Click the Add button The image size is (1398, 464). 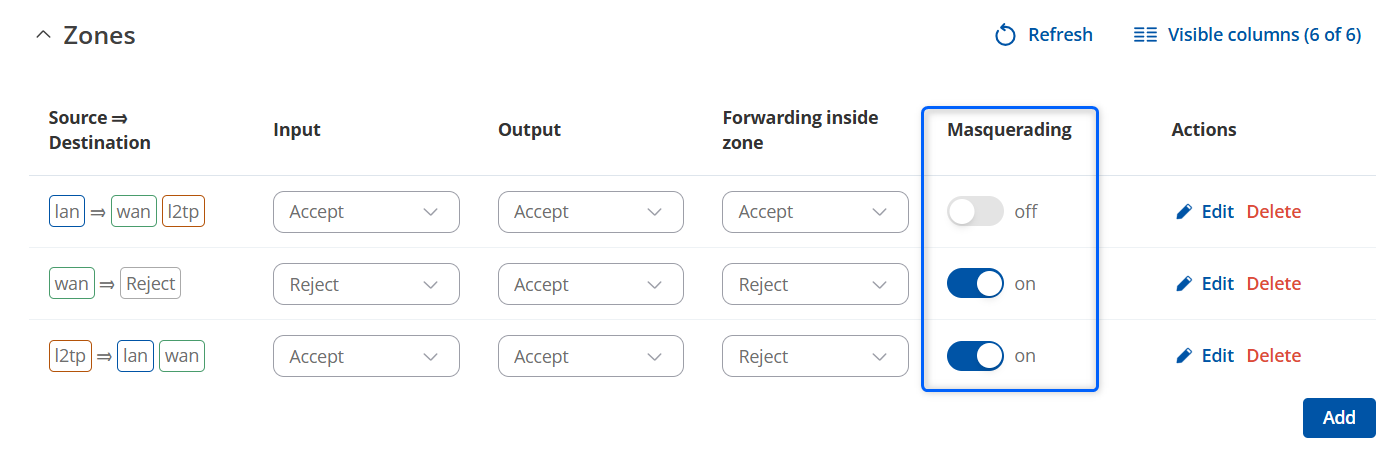click(x=1339, y=418)
